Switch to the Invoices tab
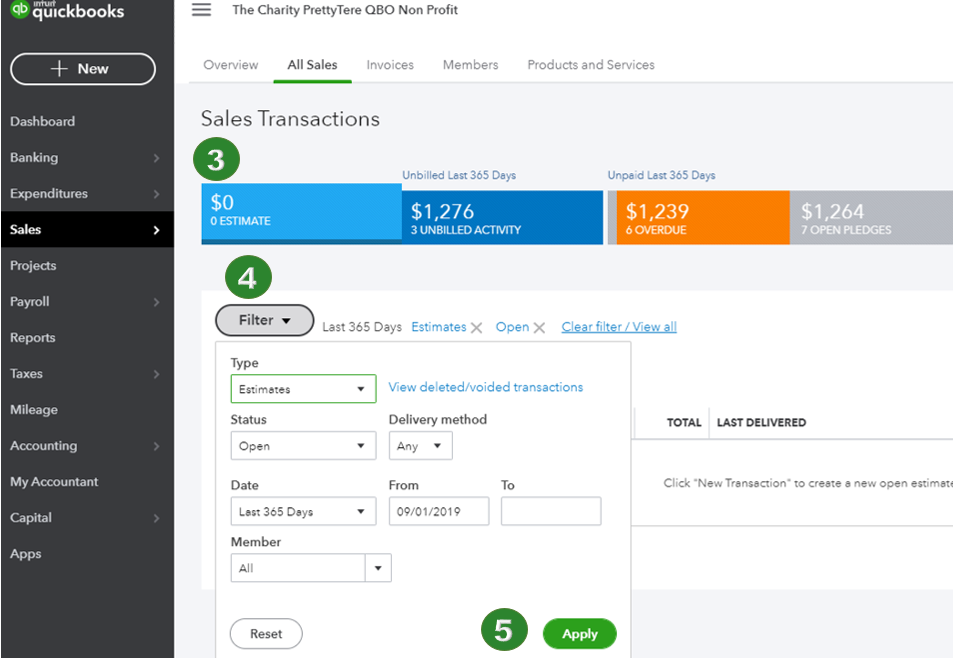 pyautogui.click(x=390, y=64)
